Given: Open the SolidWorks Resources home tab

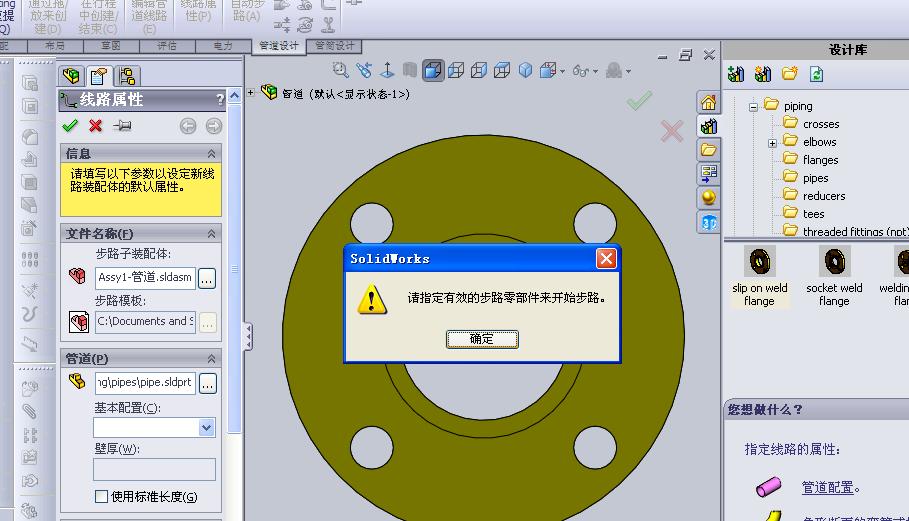Looking at the screenshot, I should click(708, 103).
